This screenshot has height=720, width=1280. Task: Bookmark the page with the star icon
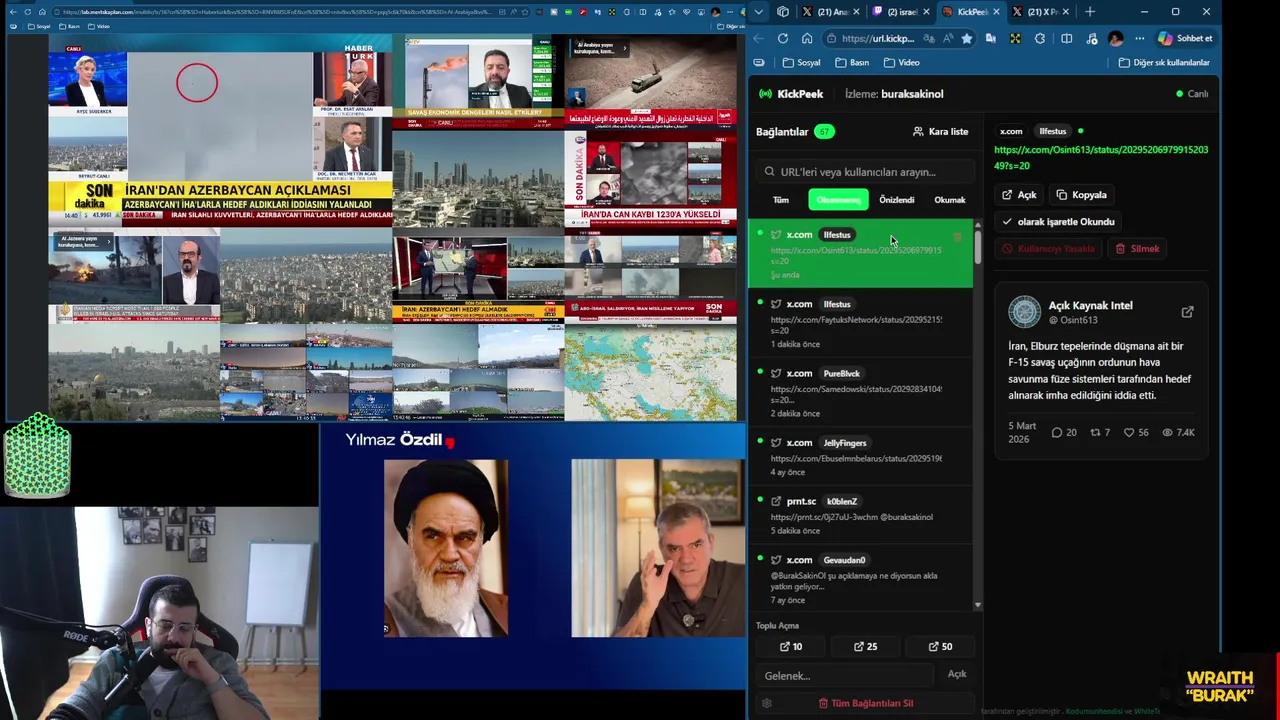pos(966,38)
